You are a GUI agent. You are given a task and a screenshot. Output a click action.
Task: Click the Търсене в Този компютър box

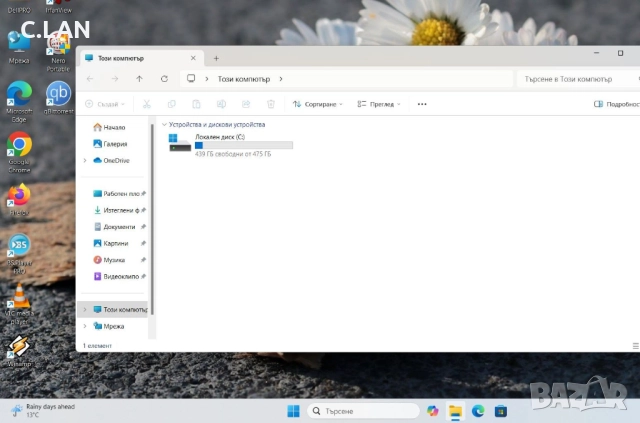click(x=575, y=78)
